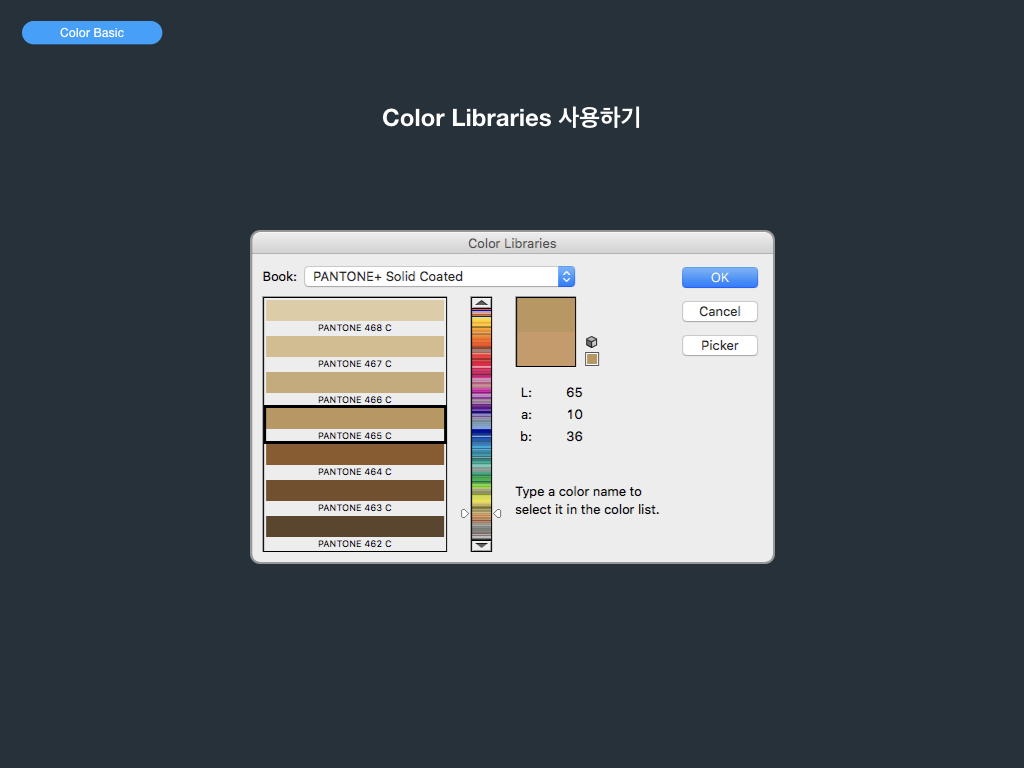Choose the PANTONE 467 C swatch

355,347
